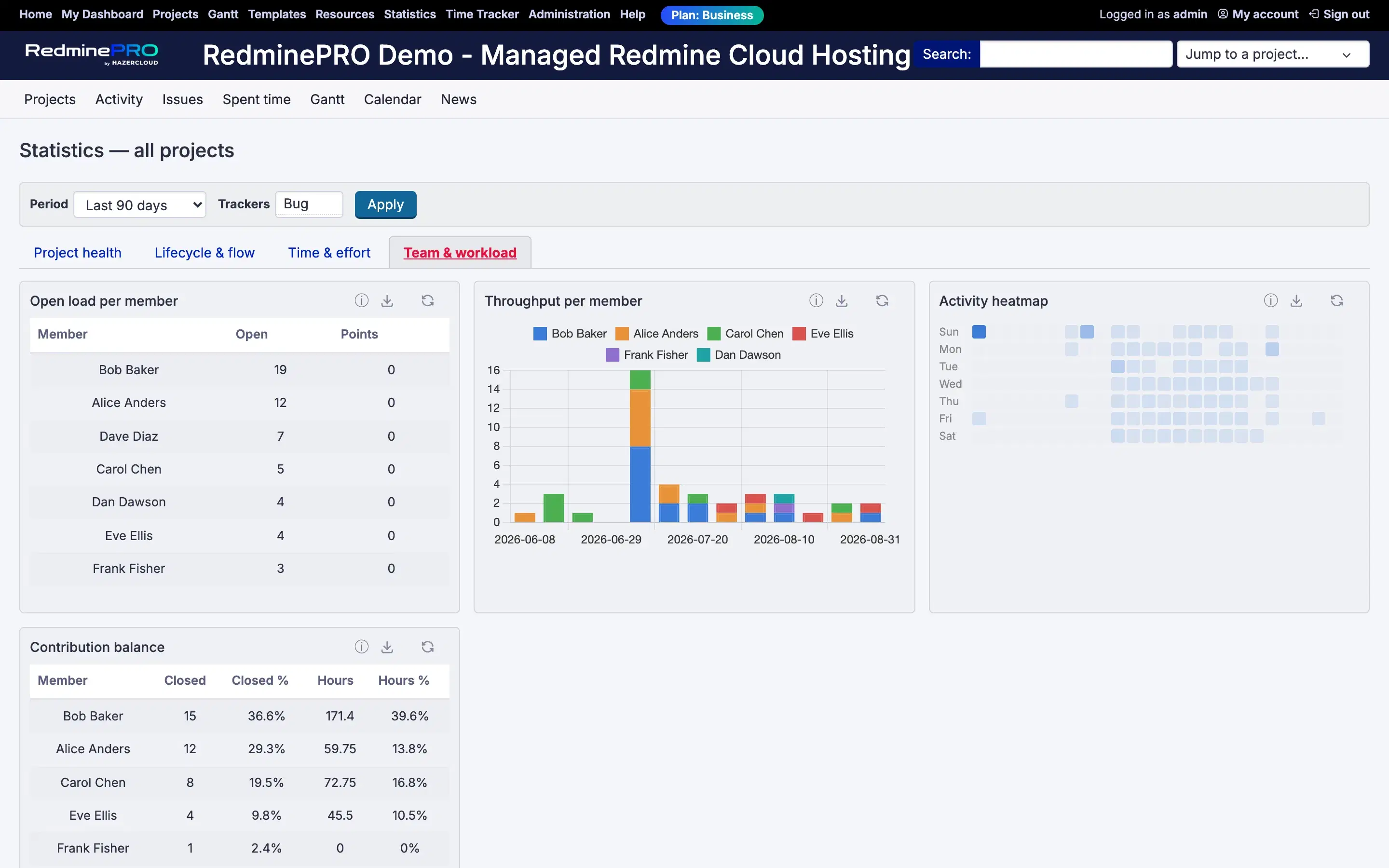Viewport: 1389px width, 868px height.
Task: Open Templates menu item
Action: (277, 14)
